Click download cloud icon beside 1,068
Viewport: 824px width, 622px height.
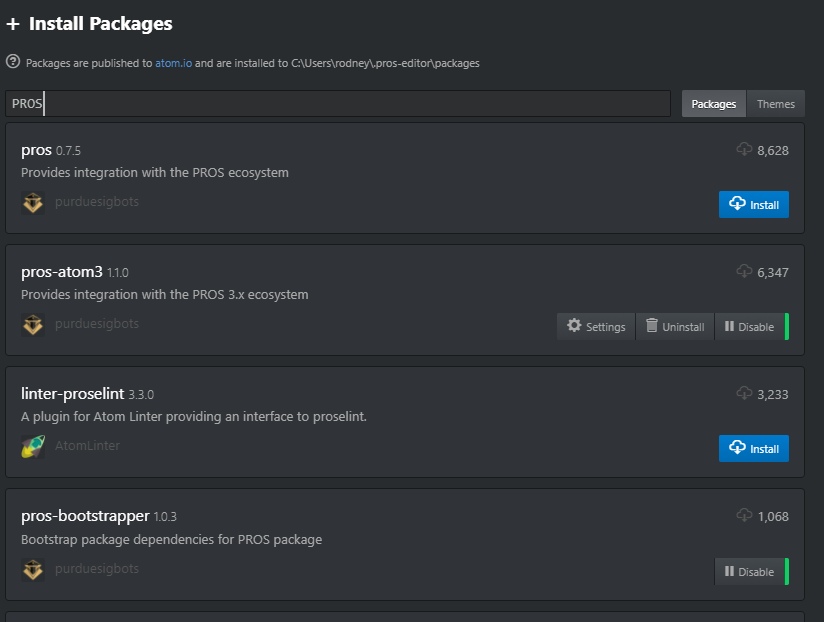pos(744,515)
